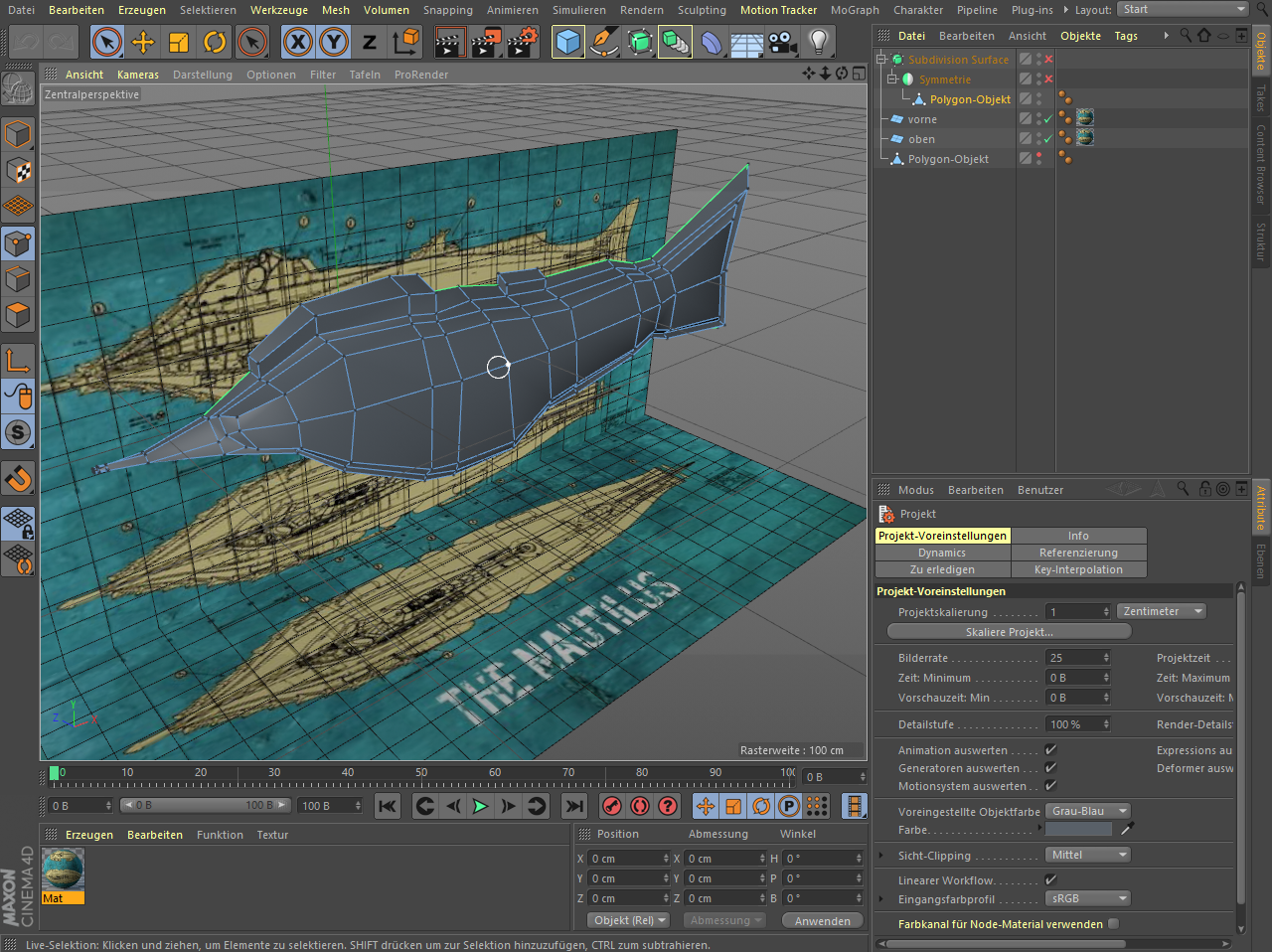
Task: Select the Mat material thumbnail
Action: coord(63,870)
